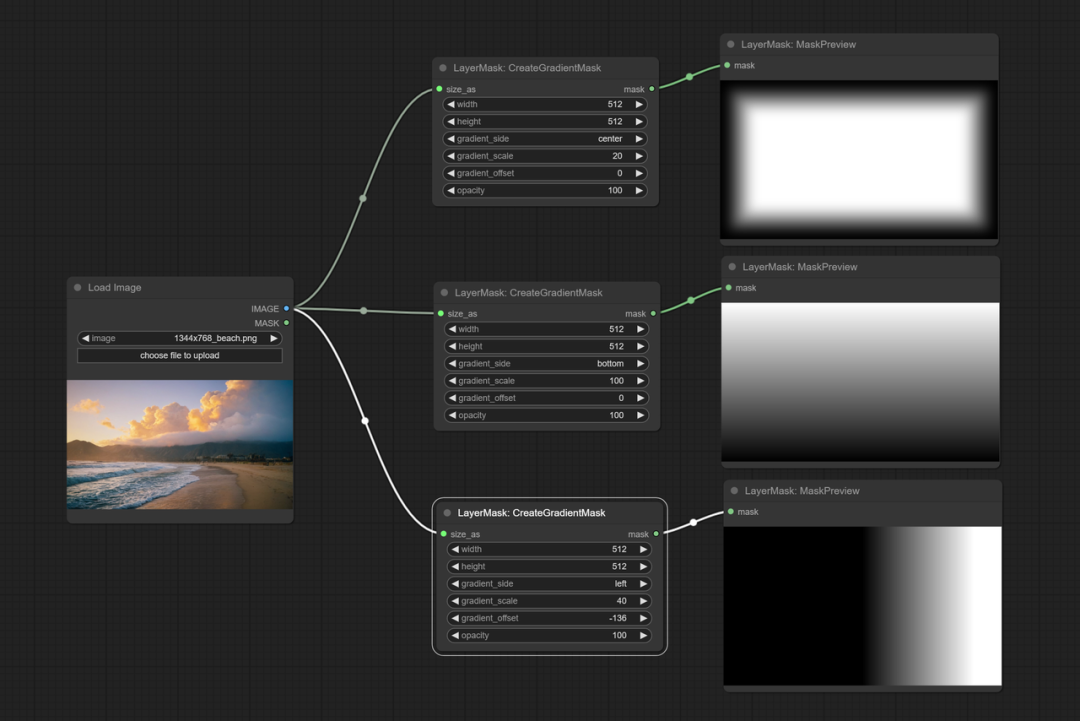Click the center mask preview image

point(859,160)
